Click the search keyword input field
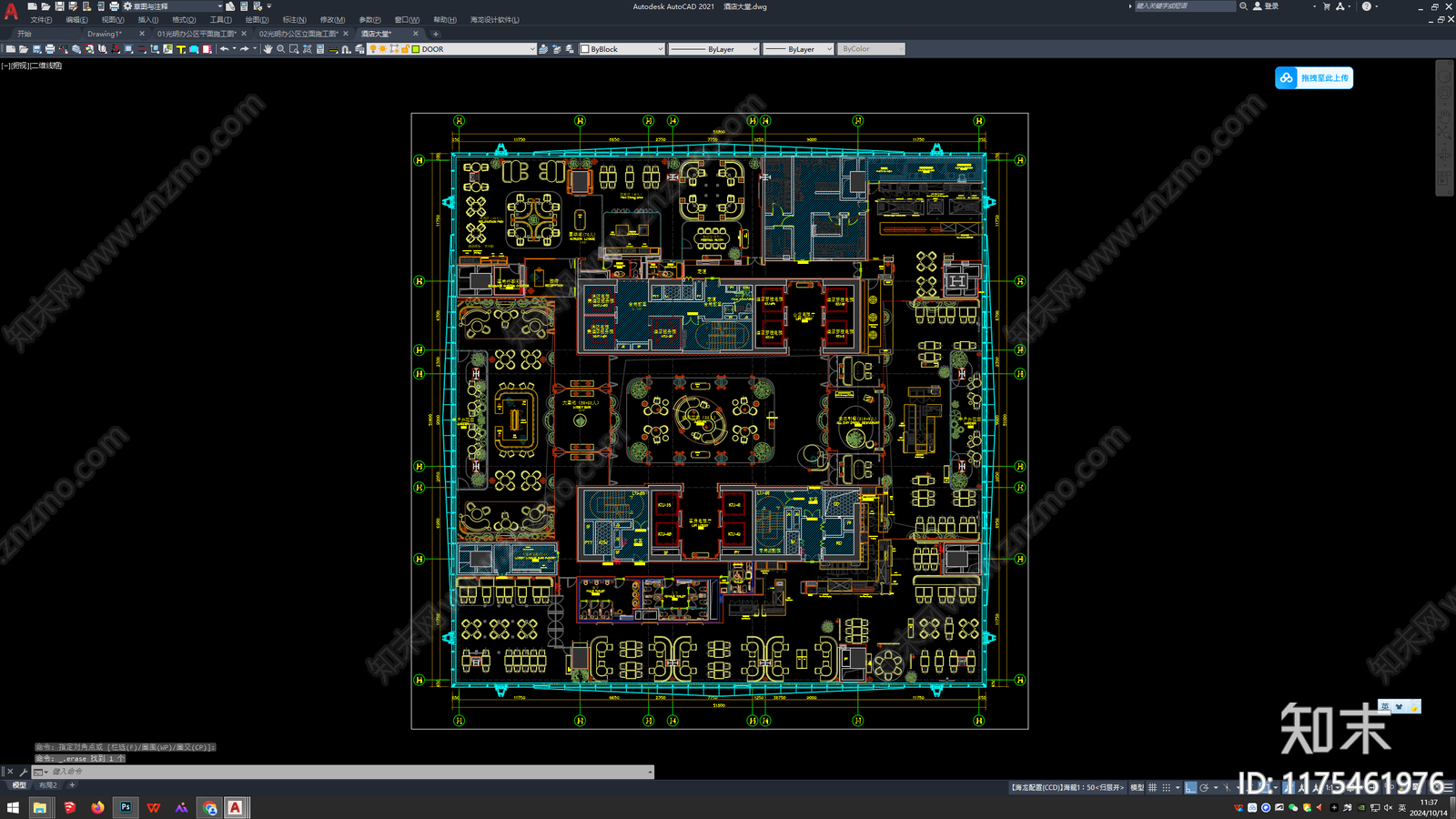1456x819 pixels. pyautogui.click(x=1185, y=6)
